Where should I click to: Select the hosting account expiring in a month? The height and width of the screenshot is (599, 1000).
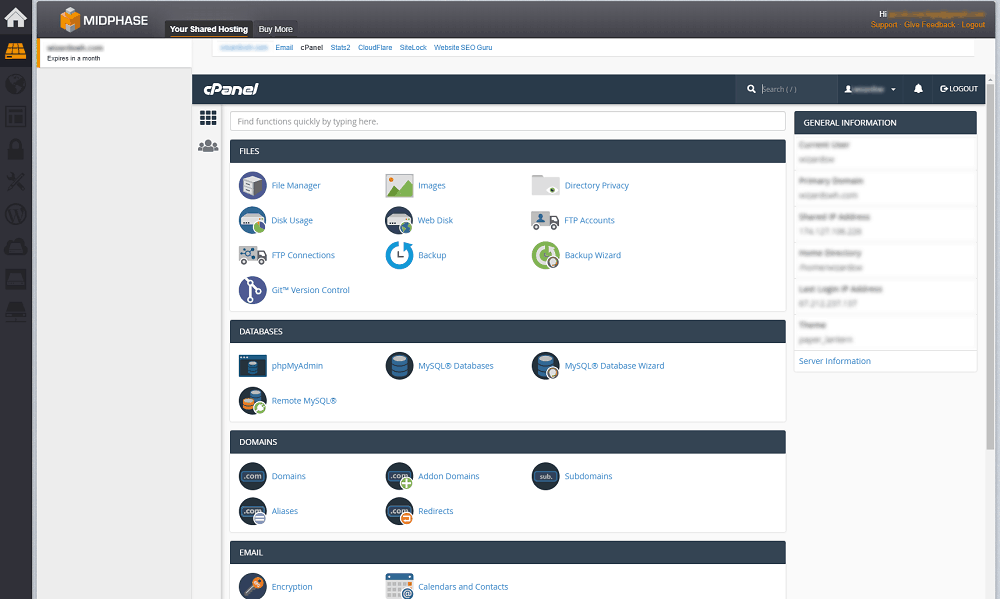coord(115,53)
